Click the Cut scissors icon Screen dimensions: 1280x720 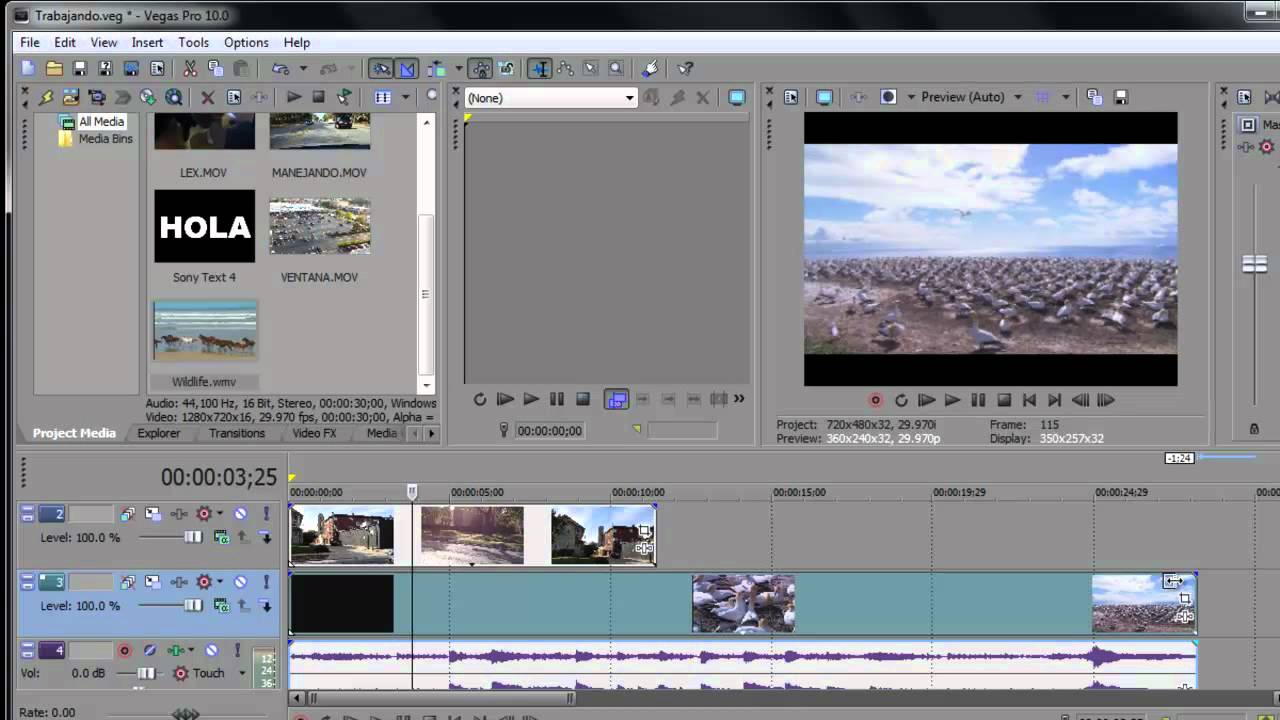click(x=189, y=69)
